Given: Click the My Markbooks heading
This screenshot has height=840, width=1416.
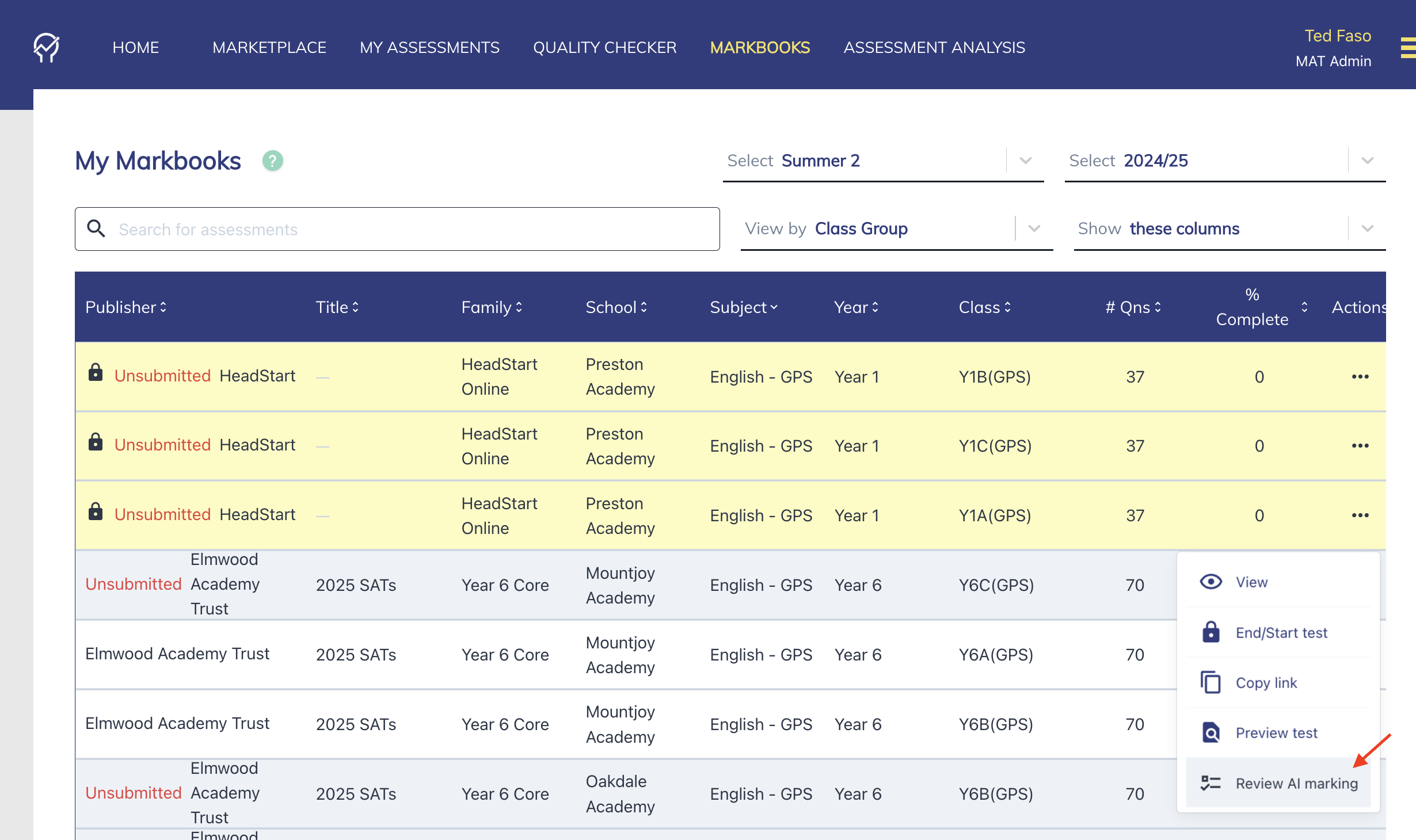Looking at the screenshot, I should pyautogui.click(x=158, y=161).
